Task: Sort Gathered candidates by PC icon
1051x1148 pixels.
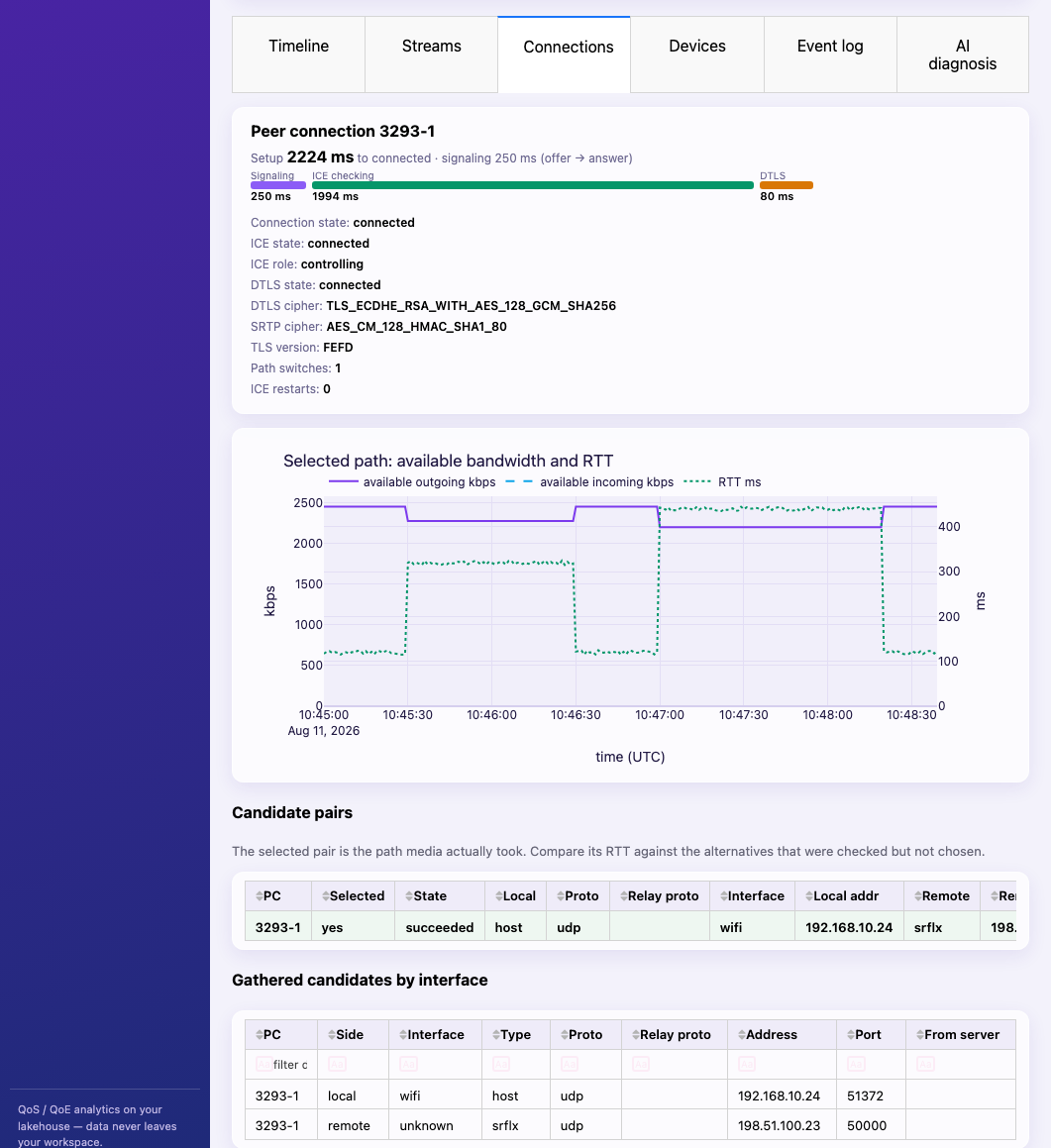Action: (x=260, y=1034)
